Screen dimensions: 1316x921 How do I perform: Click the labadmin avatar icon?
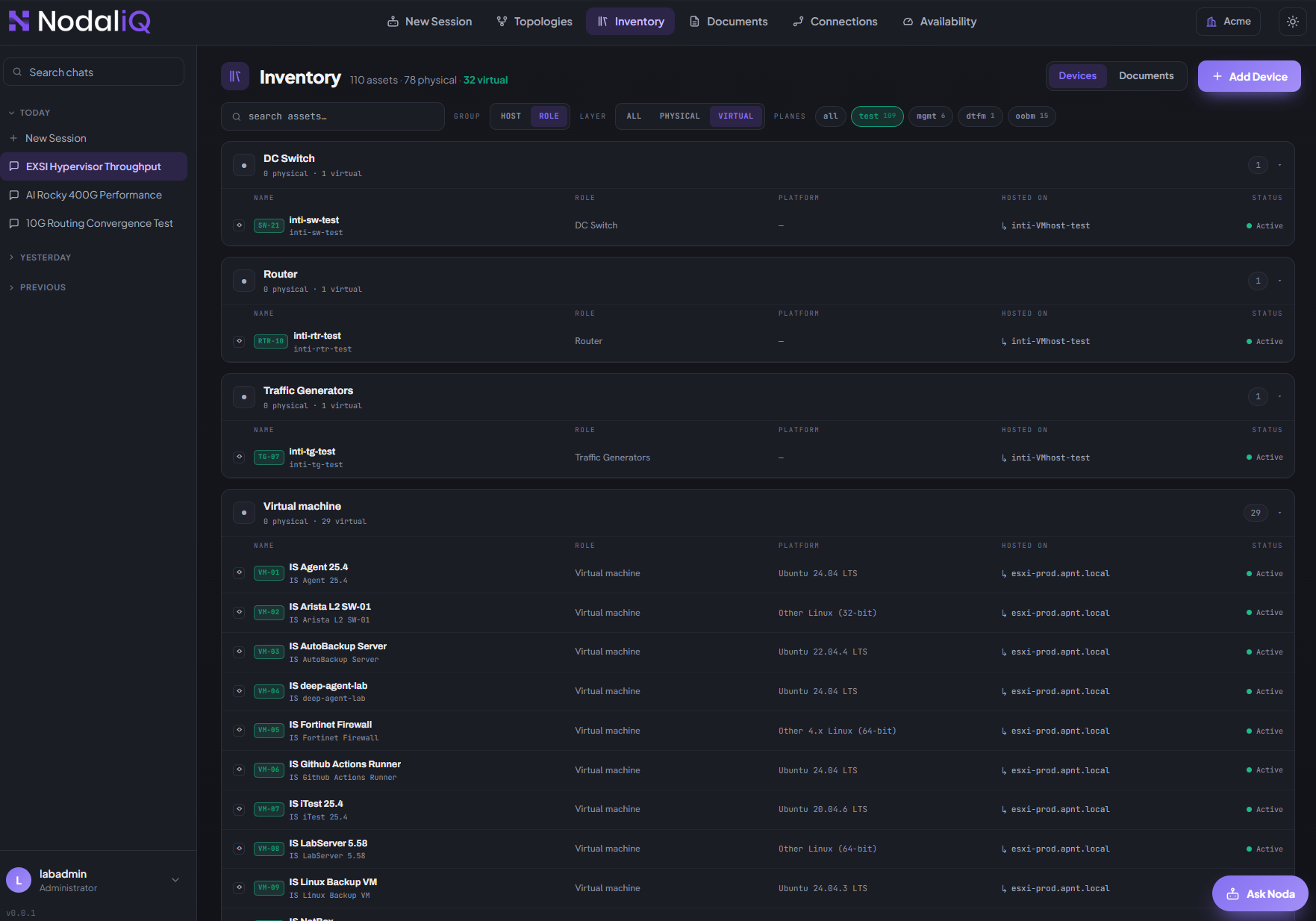pyautogui.click(x=19, y=880)
